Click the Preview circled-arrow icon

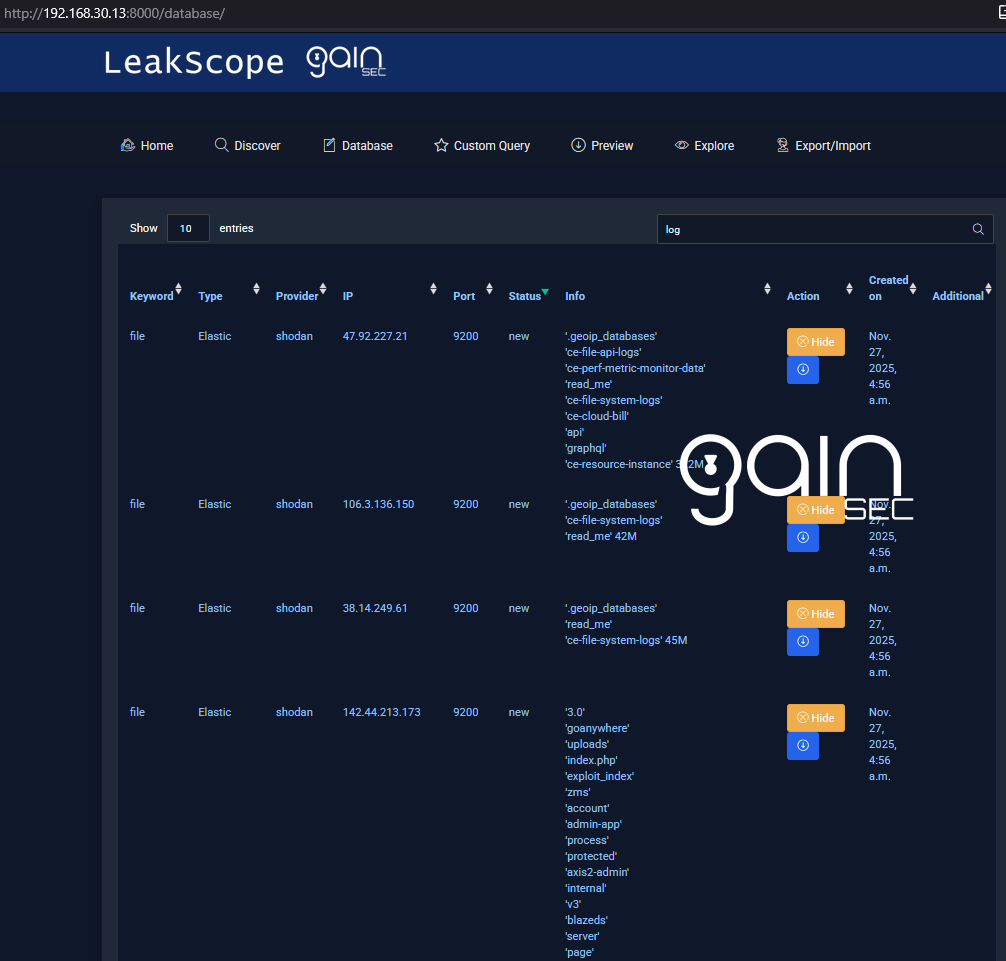578,145
